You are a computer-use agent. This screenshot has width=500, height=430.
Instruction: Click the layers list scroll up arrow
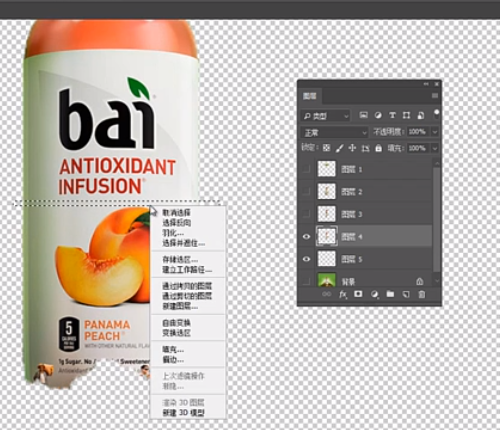pos(437,163)
